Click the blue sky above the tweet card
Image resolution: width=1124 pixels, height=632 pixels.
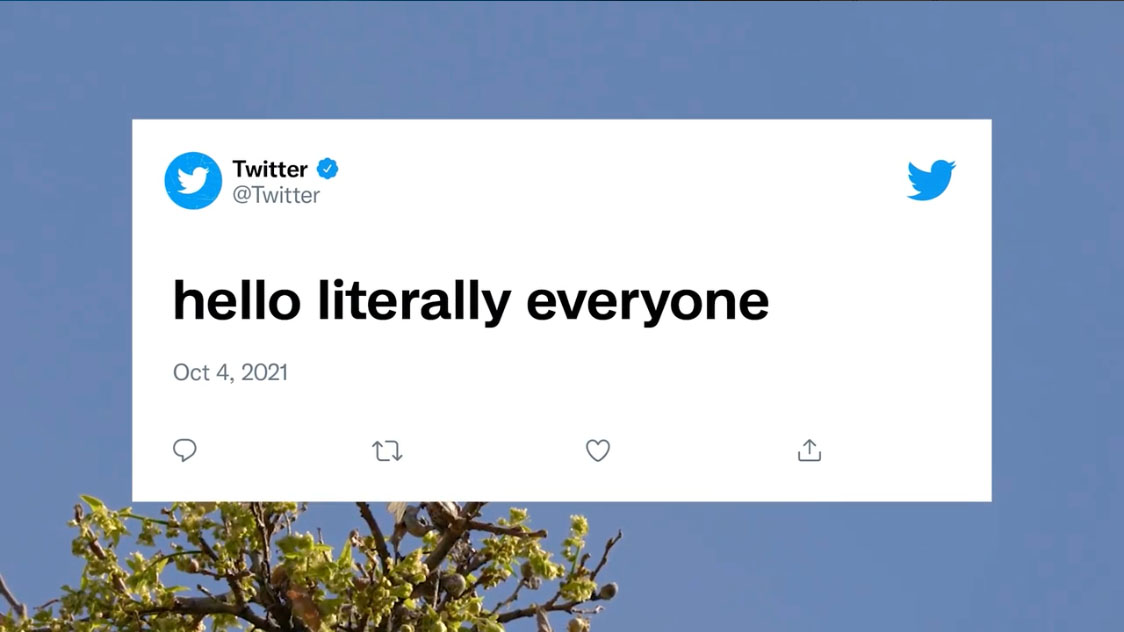coord(560,60)
